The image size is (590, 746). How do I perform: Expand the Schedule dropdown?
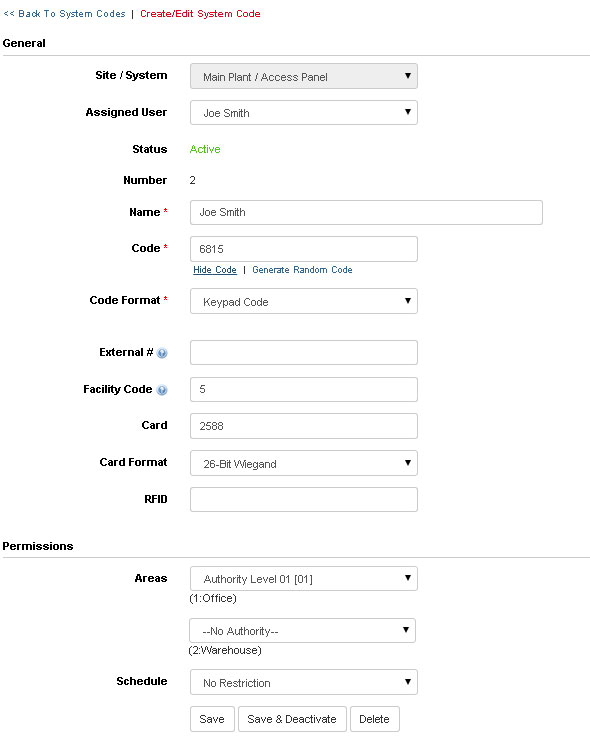304,682
